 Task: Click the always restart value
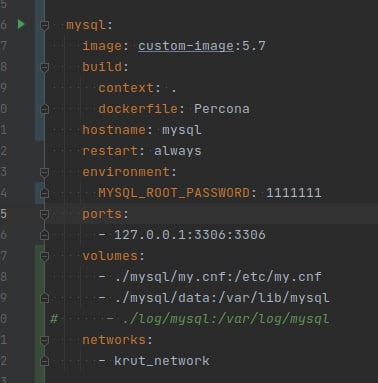(178, 151)
